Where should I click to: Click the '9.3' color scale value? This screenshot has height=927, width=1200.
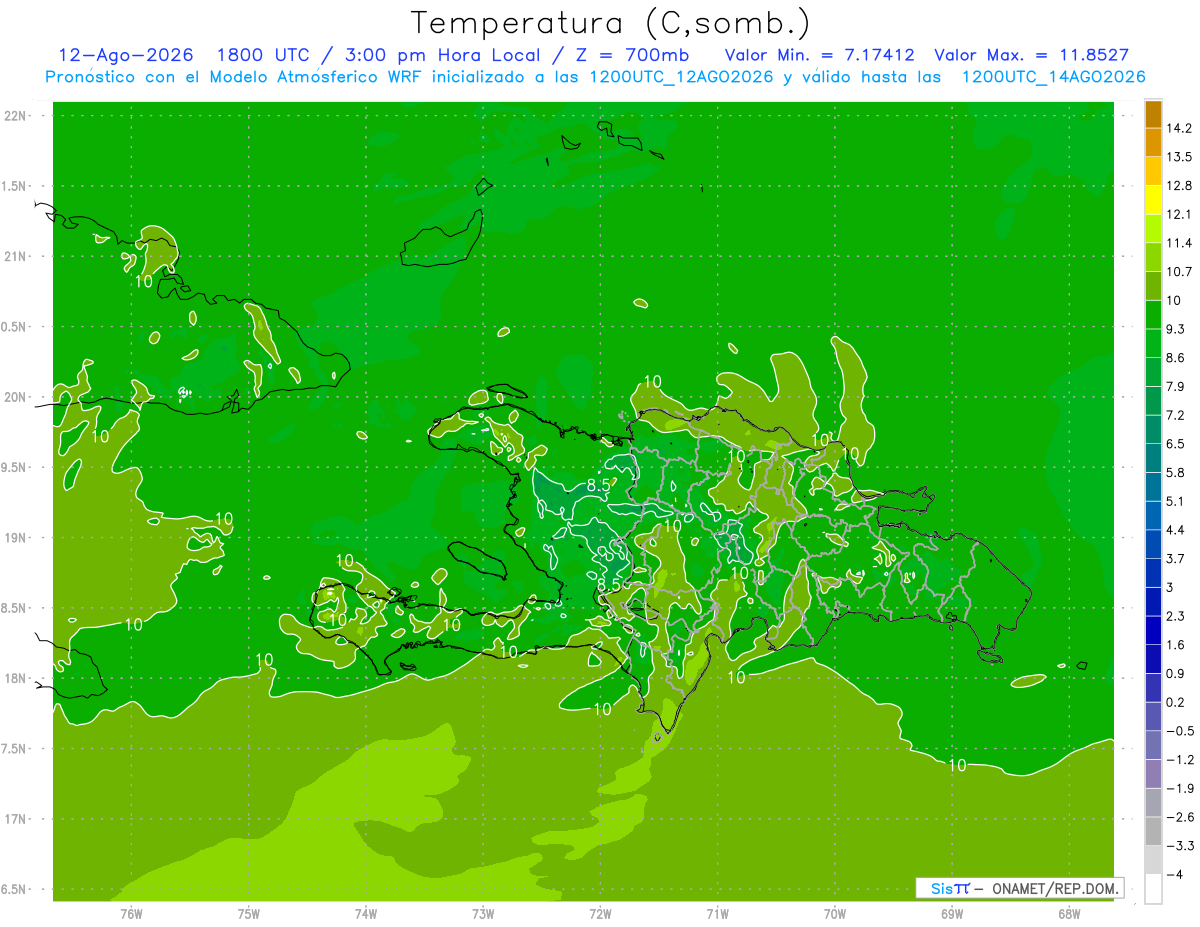point(1176,329)
